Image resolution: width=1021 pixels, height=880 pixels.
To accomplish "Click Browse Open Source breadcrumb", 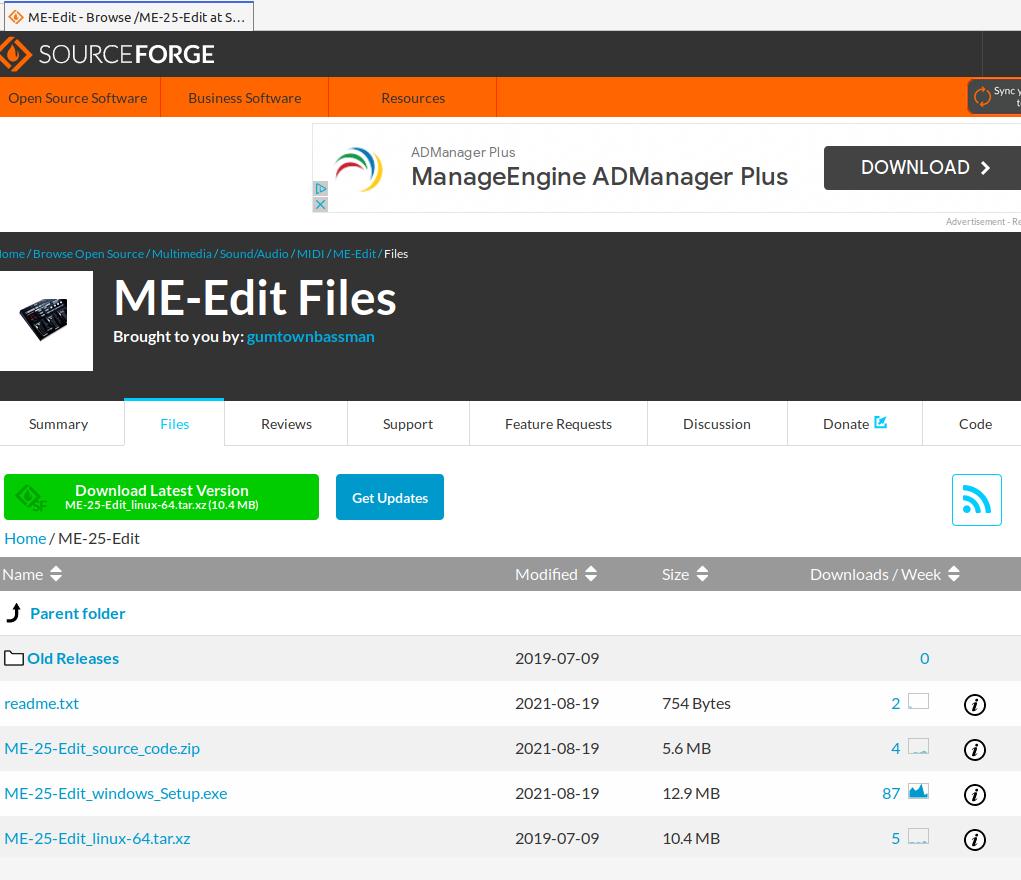I will click(89, 254).
